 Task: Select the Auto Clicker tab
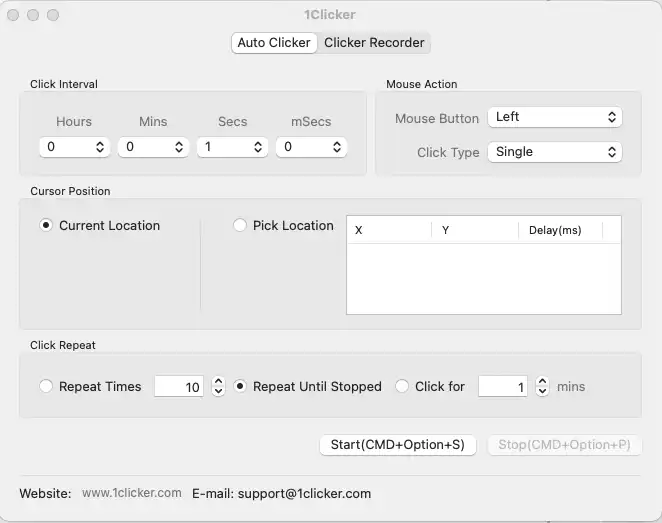274,43
